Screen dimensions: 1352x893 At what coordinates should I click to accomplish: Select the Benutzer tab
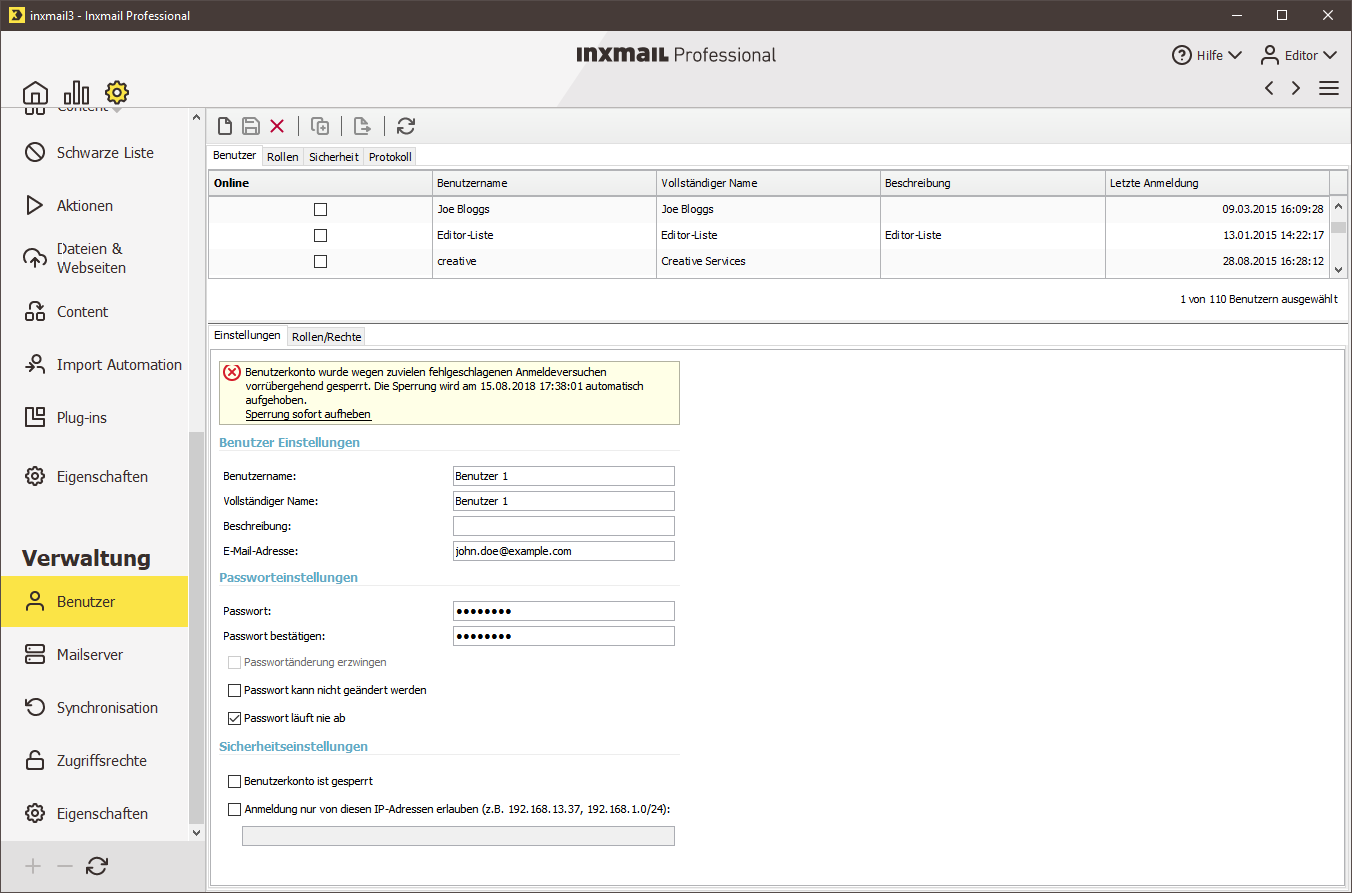point(235,156)
